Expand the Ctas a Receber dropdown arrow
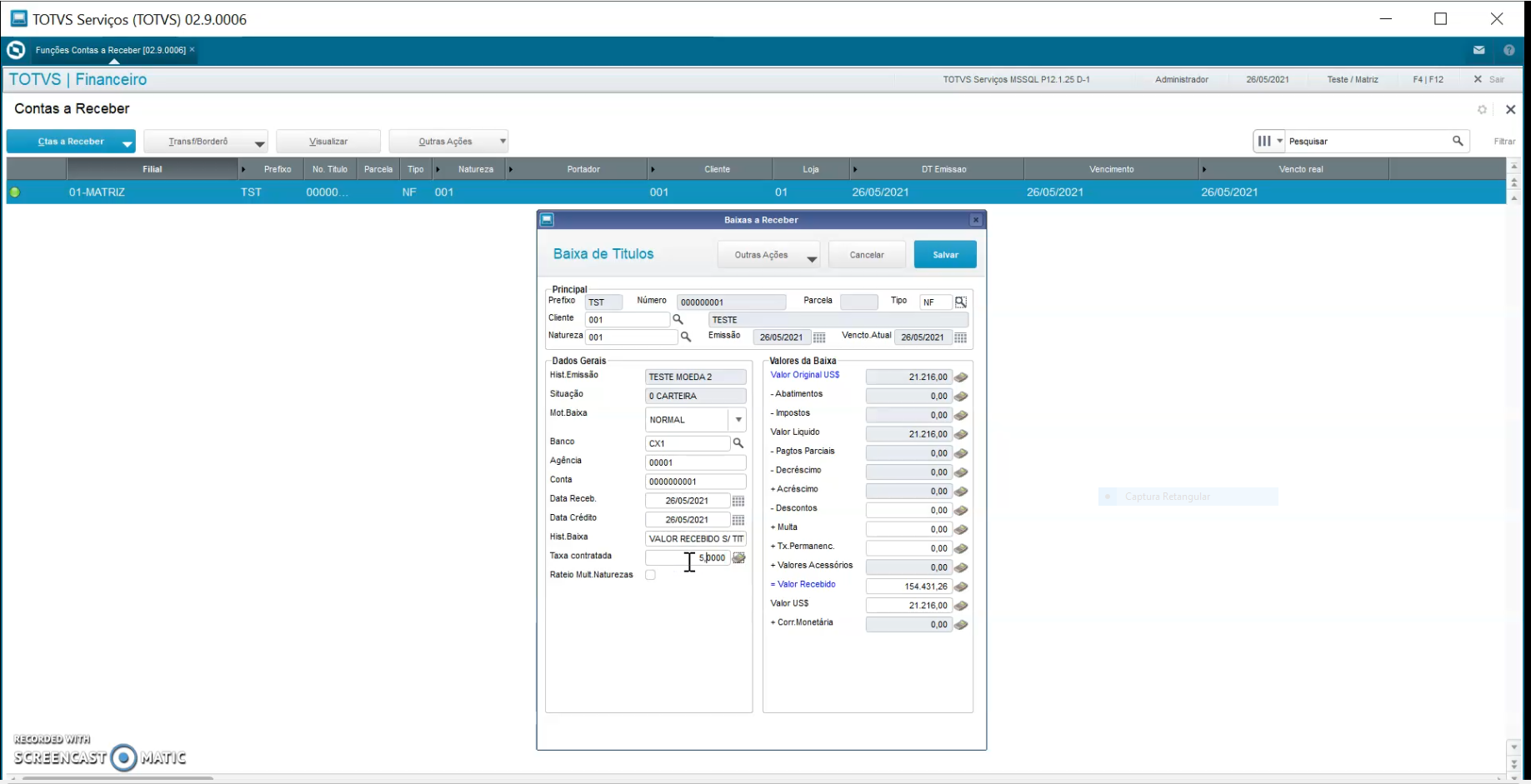Image resolution: width=1531 pixels, height=784 pixels. [x=127, y=144]
